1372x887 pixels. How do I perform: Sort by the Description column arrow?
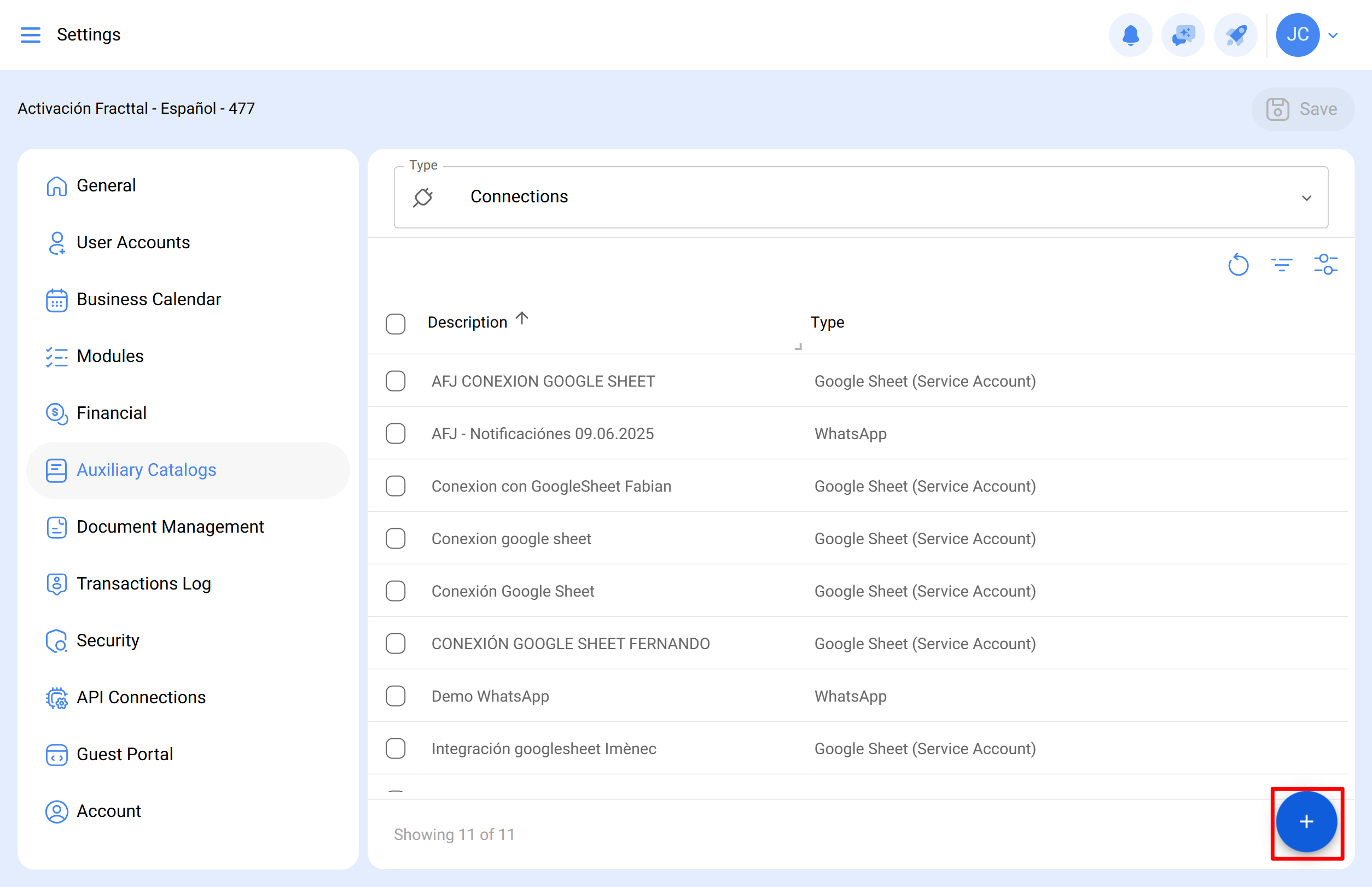coord(522,318)
